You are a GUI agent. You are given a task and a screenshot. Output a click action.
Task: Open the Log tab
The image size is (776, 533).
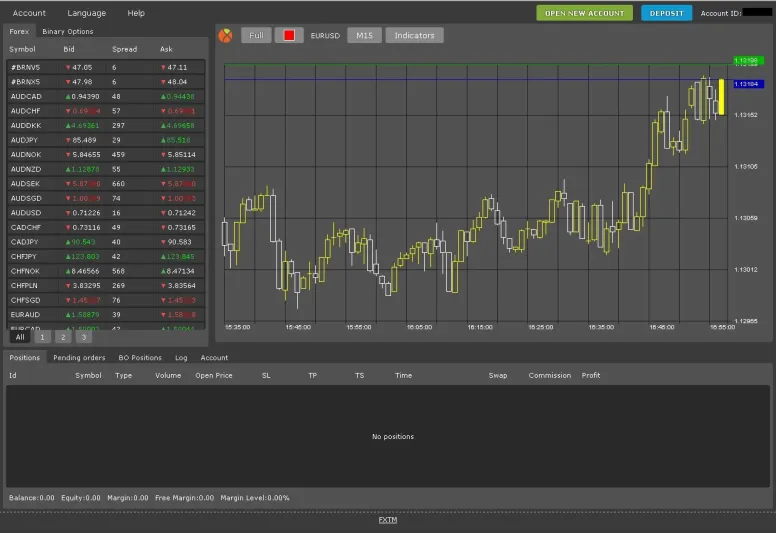click(181, 357)
